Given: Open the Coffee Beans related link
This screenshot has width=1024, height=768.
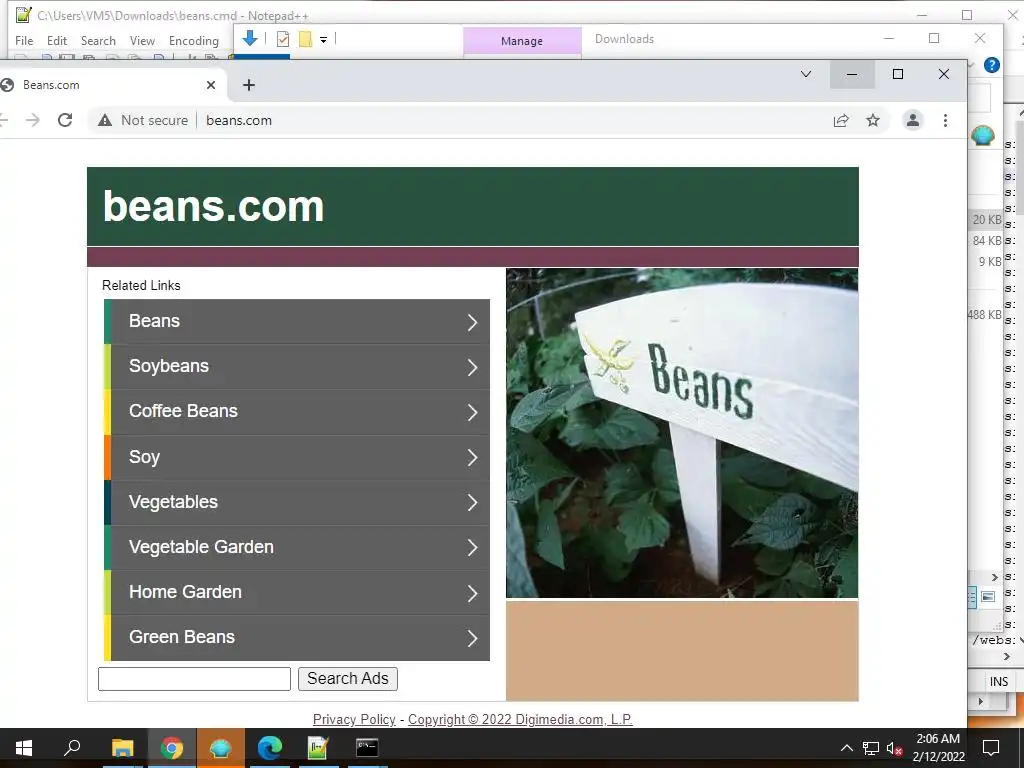Looking at the screenshot, I should point(297,411).
